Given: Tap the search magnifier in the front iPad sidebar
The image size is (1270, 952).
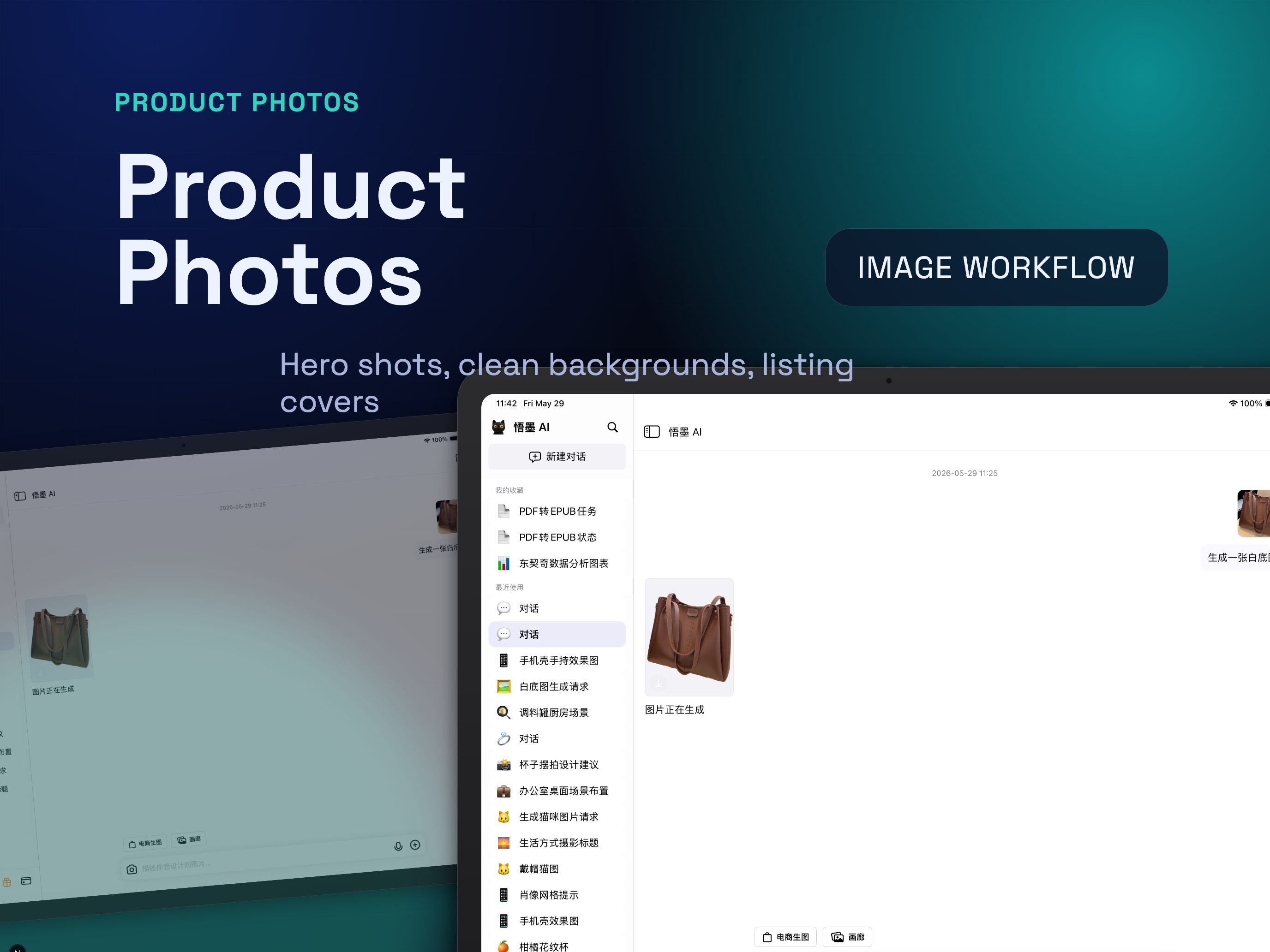Looking at the screenshot, I should point(612,428).
